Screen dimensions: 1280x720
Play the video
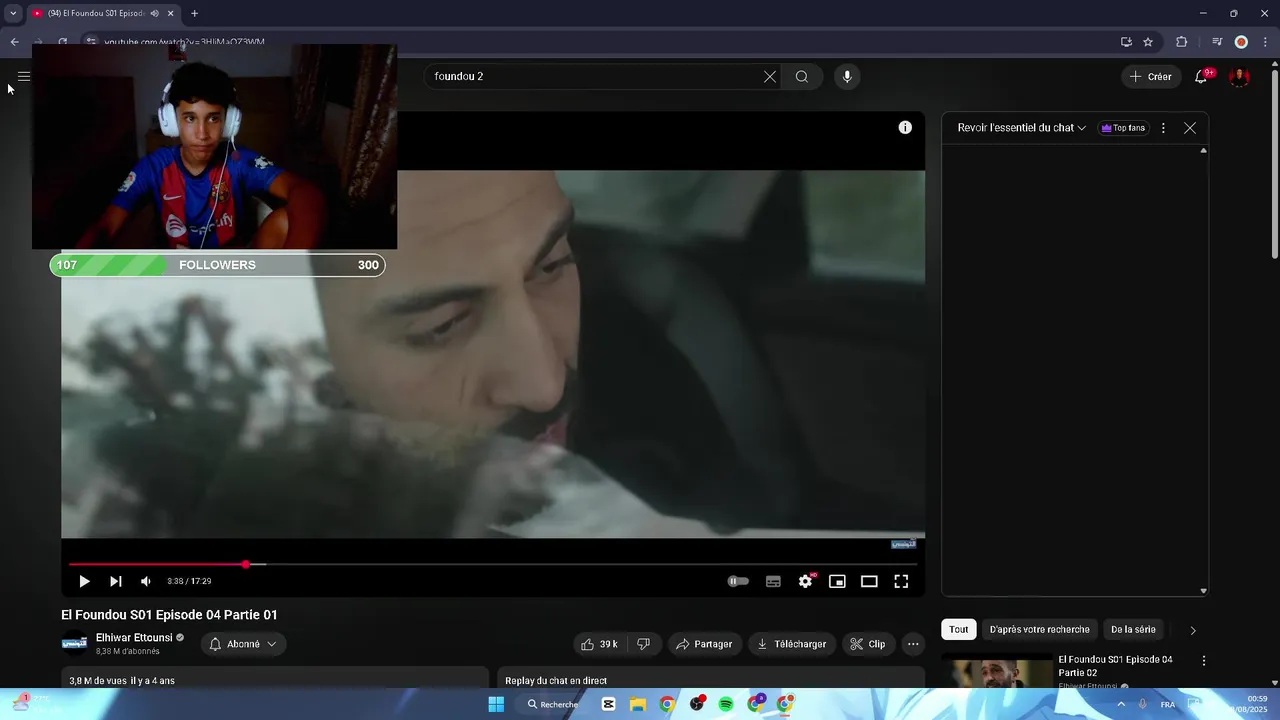click(x=84, y=581)
